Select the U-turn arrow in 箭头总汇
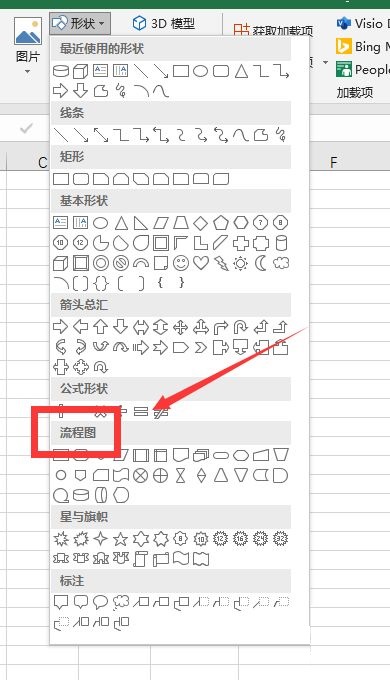This screenshot has height=680, width=390. [x=240, y=327]
